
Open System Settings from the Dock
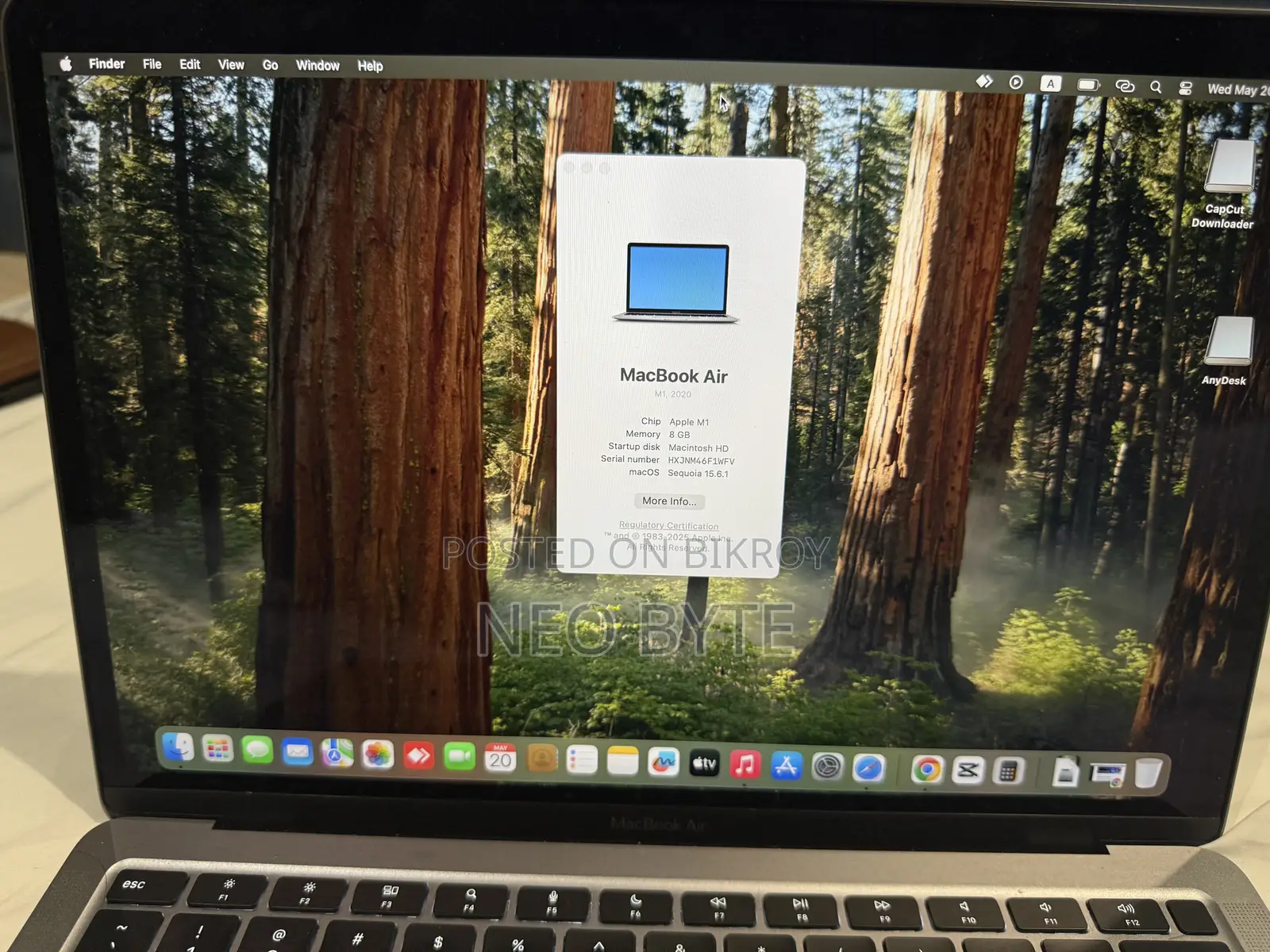828,767
